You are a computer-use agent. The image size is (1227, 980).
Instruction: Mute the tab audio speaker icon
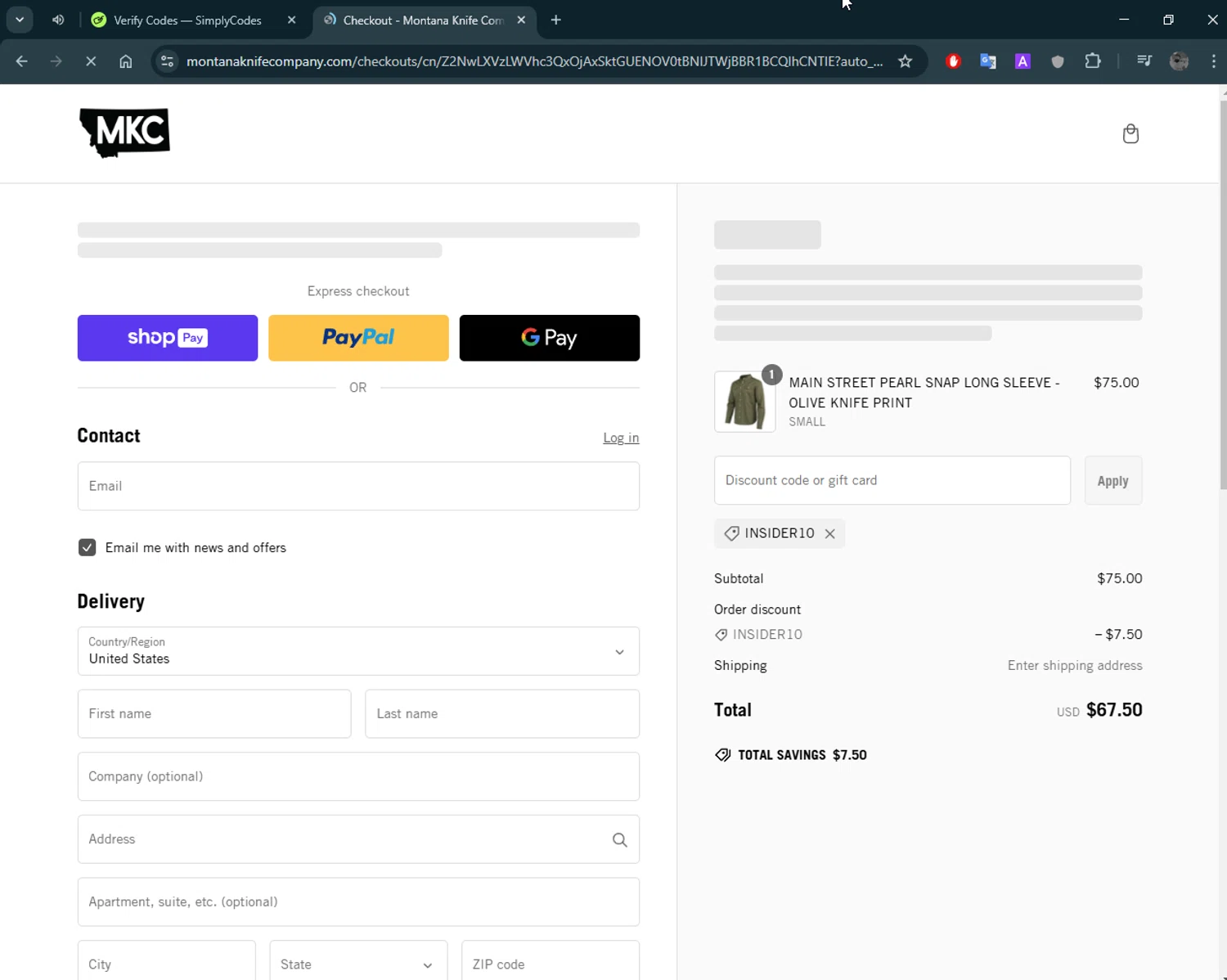tap(58, 20)
